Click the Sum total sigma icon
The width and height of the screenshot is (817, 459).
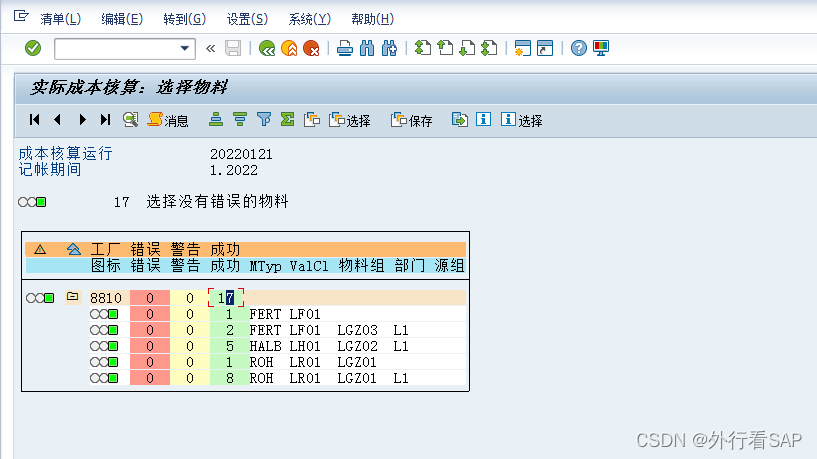pos(288,120)
